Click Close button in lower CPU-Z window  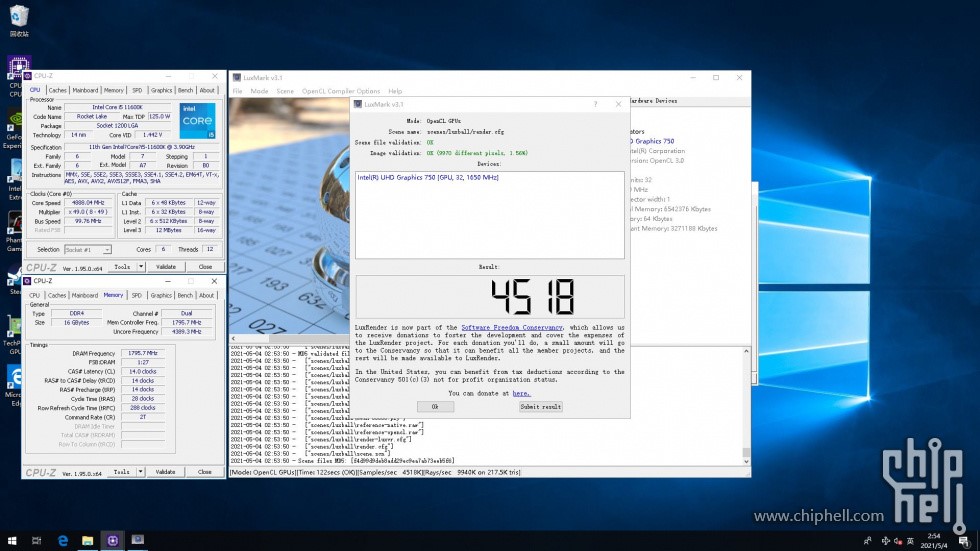(205, 472)
